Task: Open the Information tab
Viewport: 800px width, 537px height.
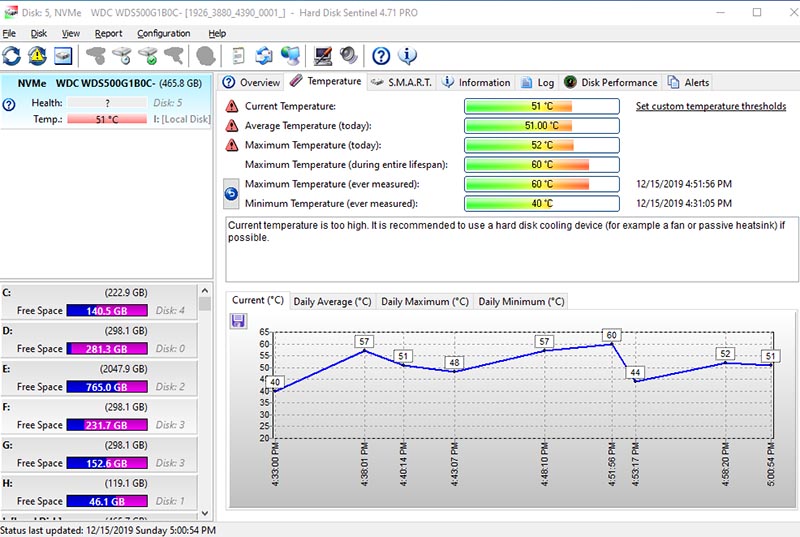Action: click(x=476, y=82)
